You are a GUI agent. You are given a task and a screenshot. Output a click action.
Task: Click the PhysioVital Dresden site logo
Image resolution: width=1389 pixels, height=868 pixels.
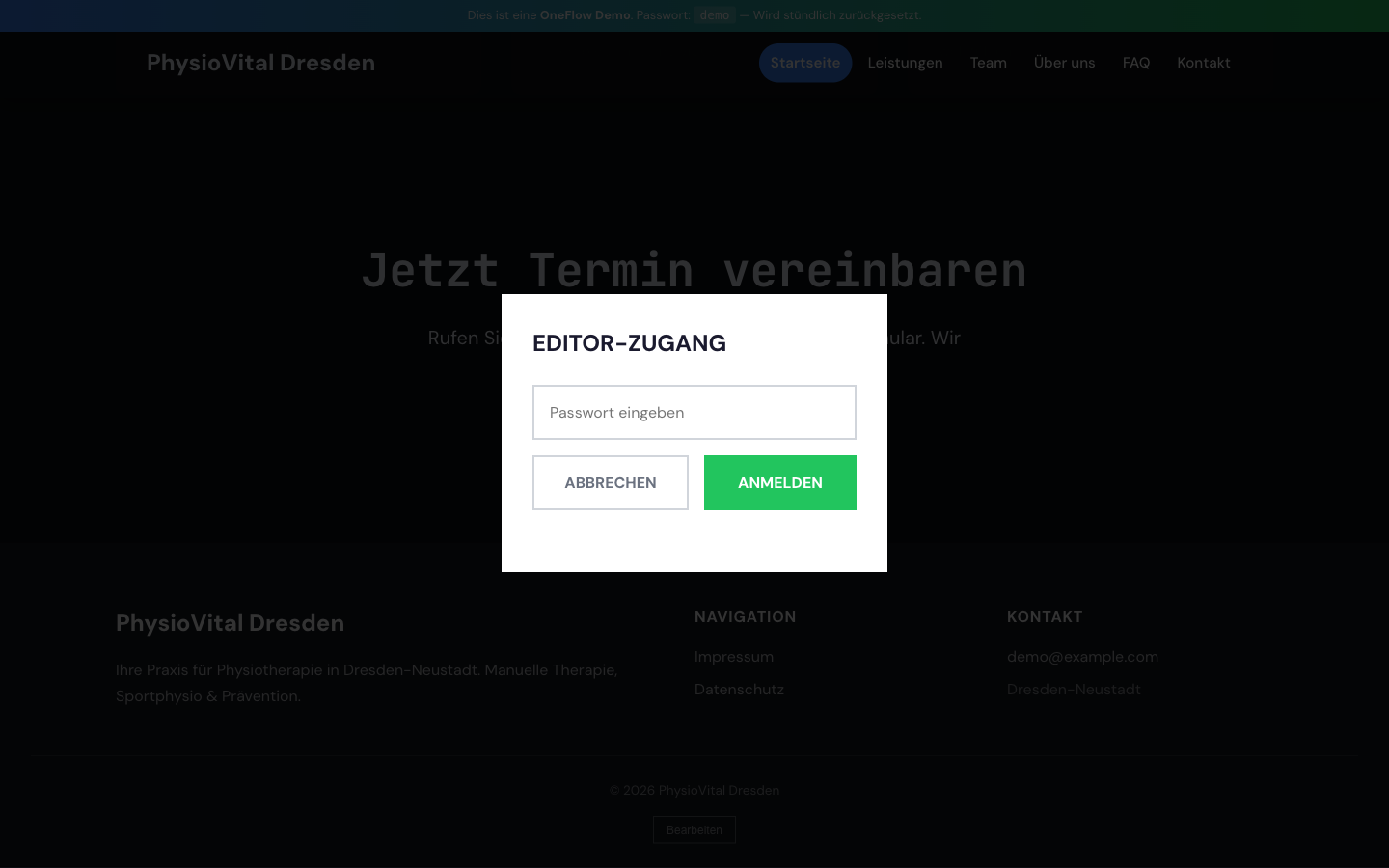(260, 63)
